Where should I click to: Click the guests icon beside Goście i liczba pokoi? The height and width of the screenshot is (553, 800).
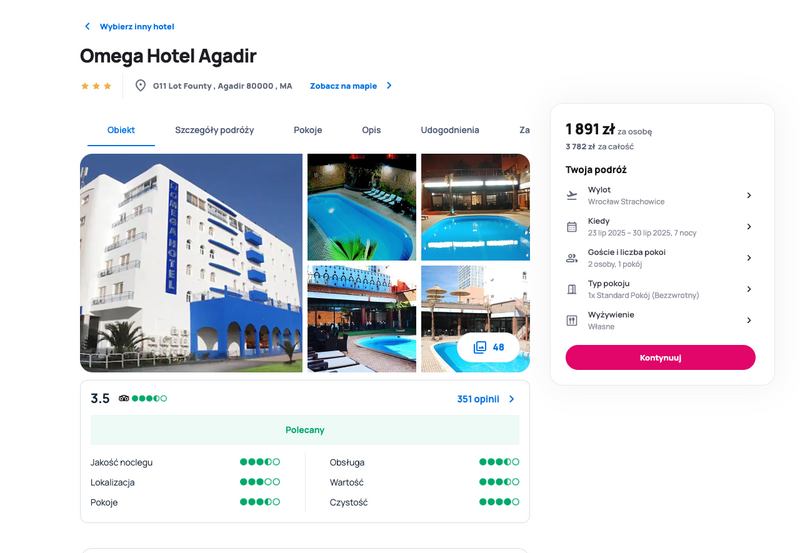[572, 258]
